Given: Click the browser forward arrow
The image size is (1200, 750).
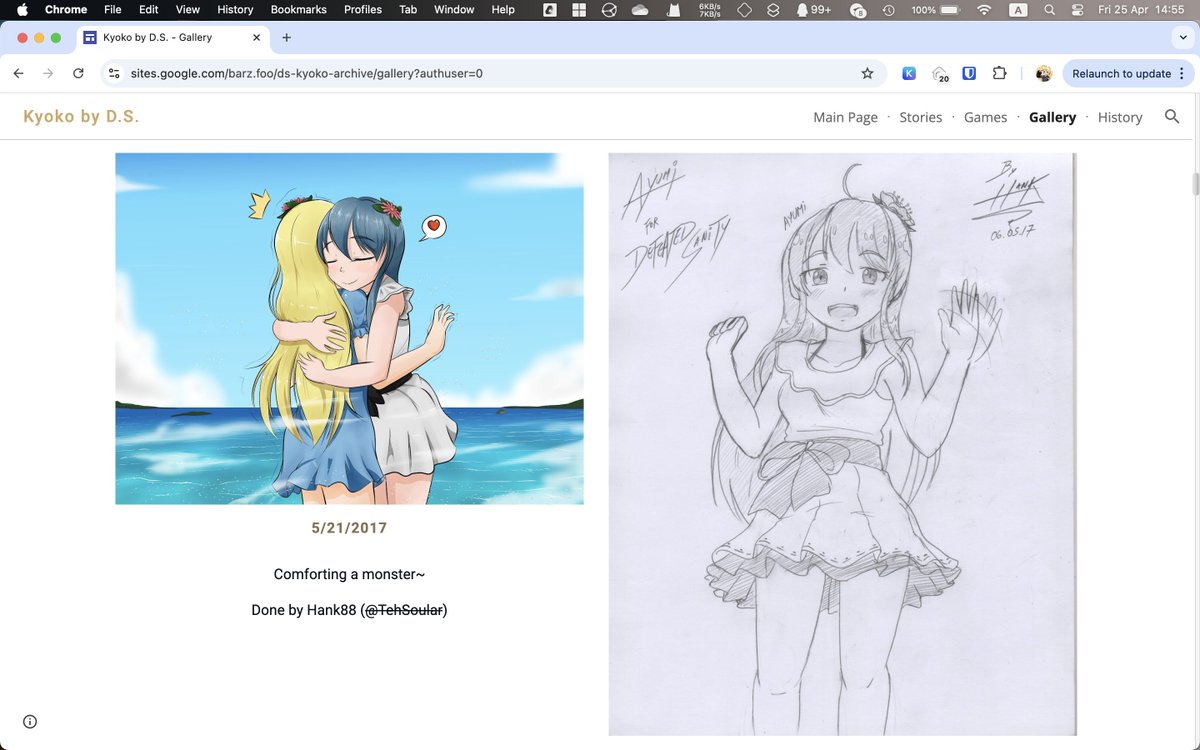Looking at the screenshot, I should point(48,73).
